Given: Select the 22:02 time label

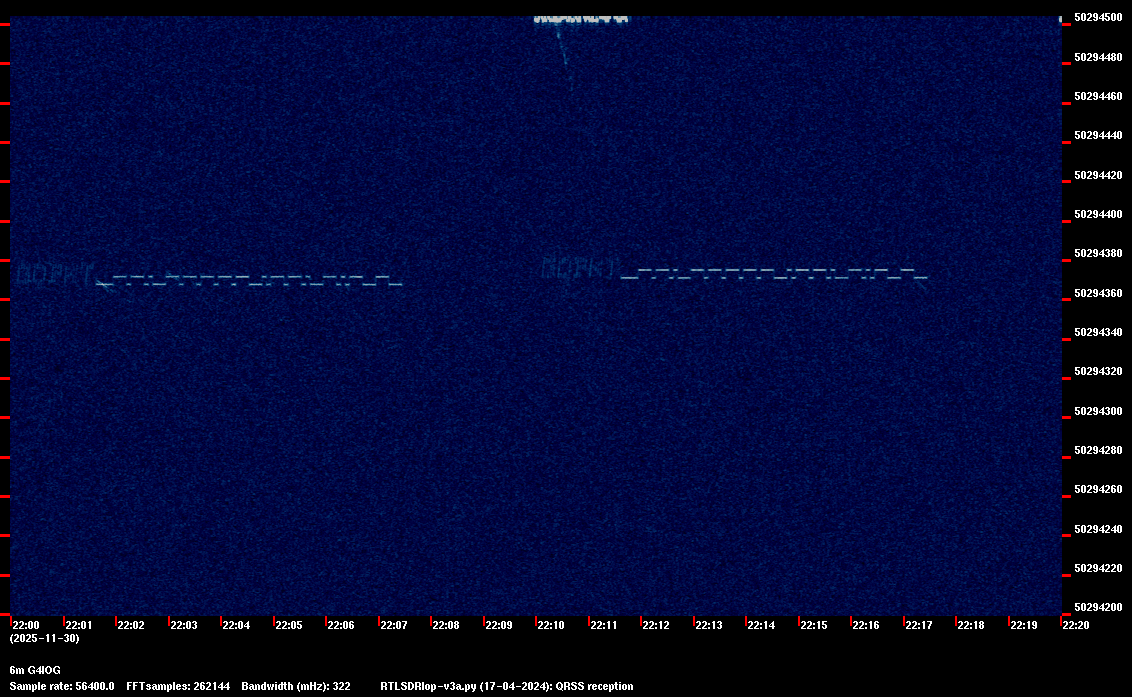Looking at the screenshot, I should pyautogui.click(x=131, y=625).
